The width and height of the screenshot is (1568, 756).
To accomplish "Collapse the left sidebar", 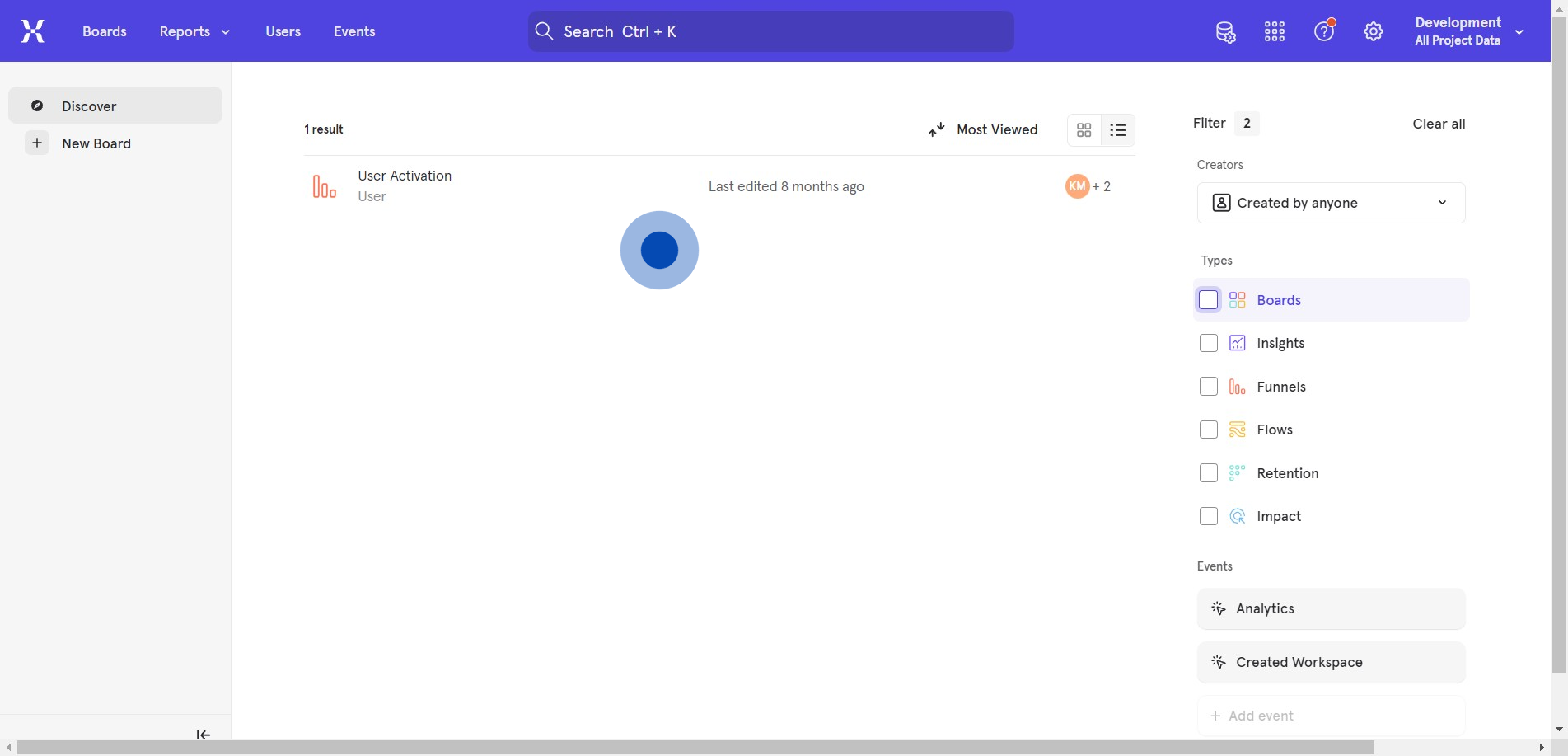I will point(203,734).
